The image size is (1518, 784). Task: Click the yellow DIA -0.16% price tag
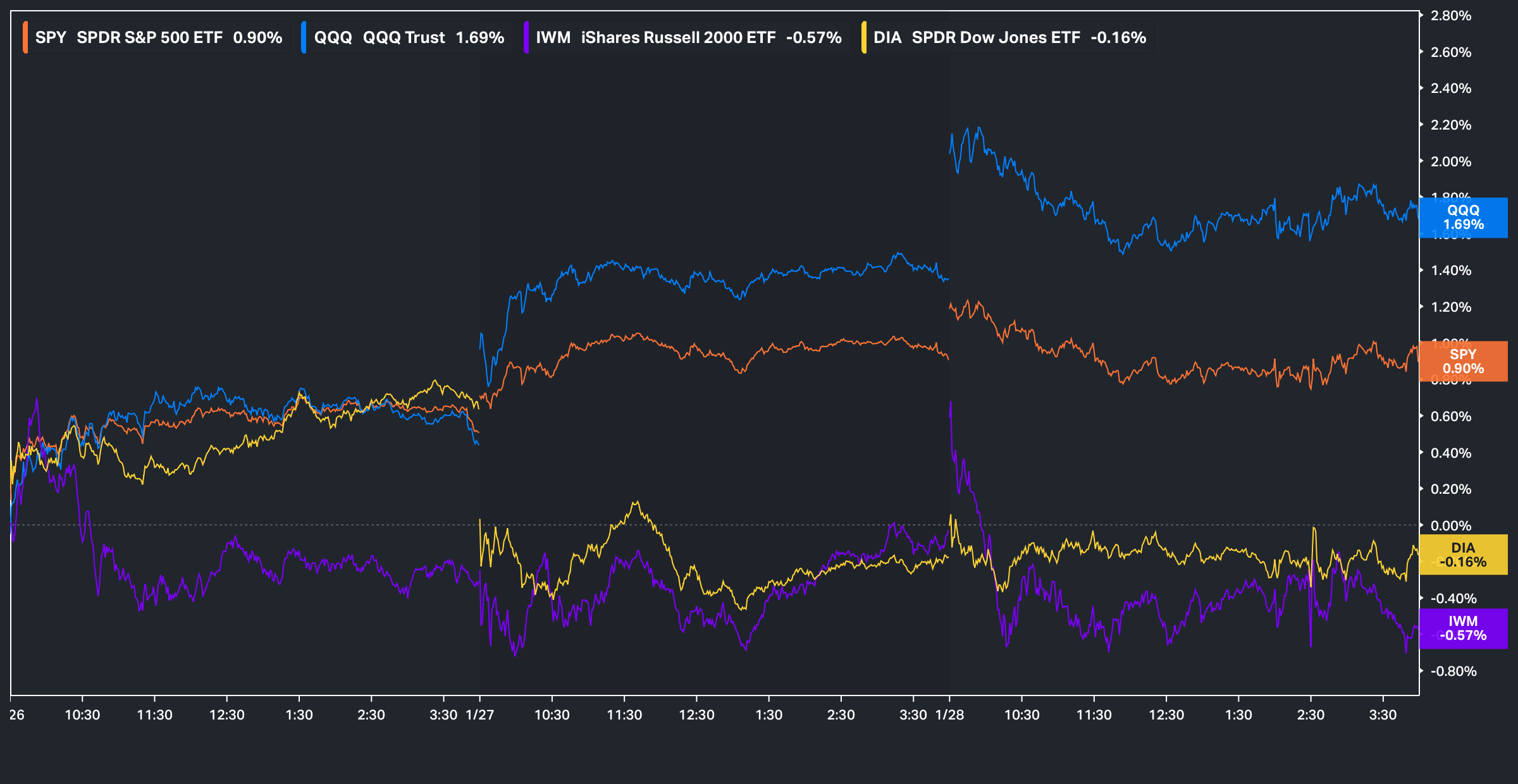click(x=1463, y=555)
